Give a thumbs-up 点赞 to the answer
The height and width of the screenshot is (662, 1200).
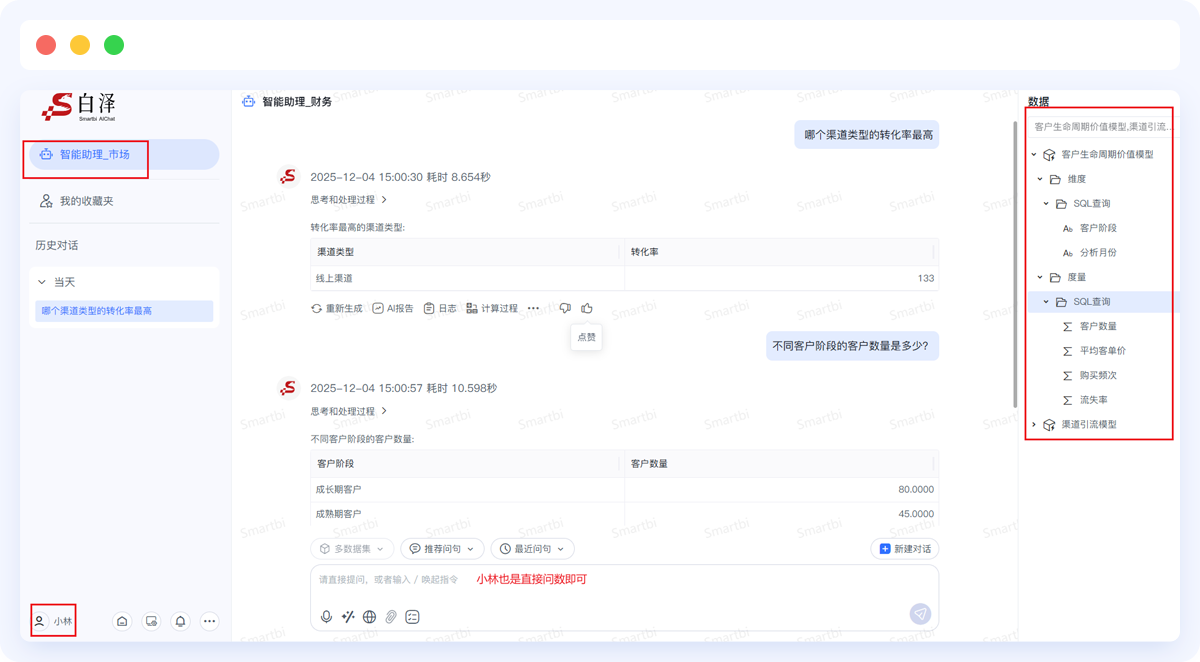click(x=586, y=308)
